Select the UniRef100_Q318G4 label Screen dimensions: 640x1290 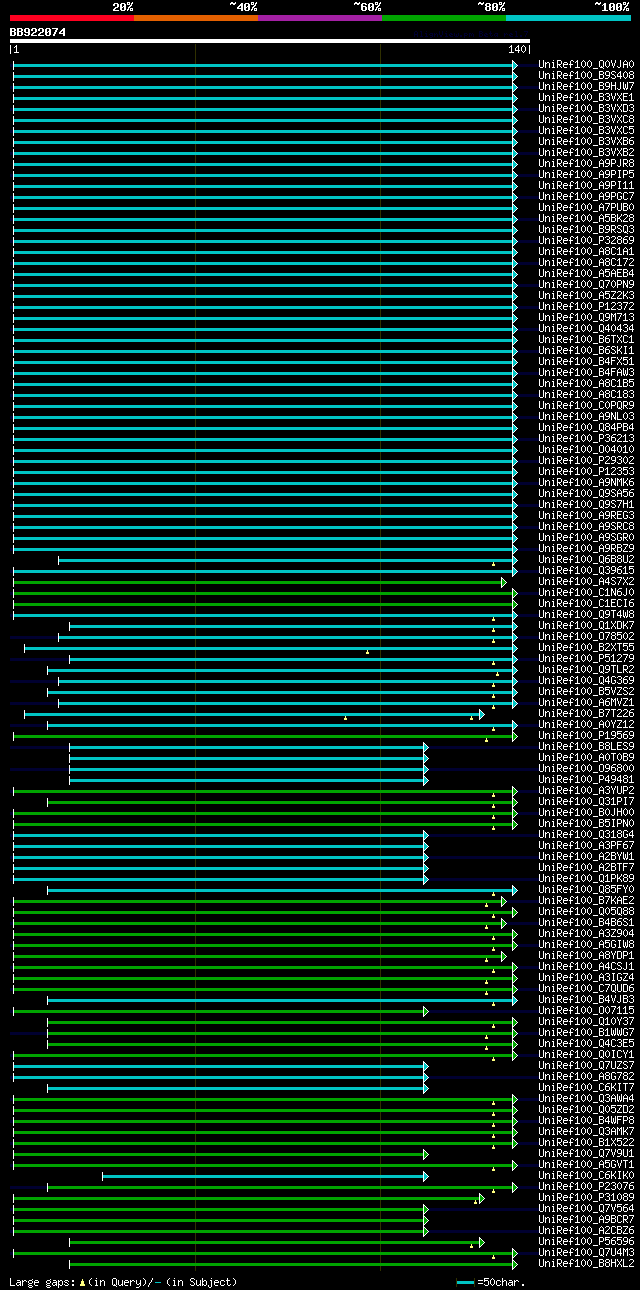pyautogui.click(x=586, y=834)
